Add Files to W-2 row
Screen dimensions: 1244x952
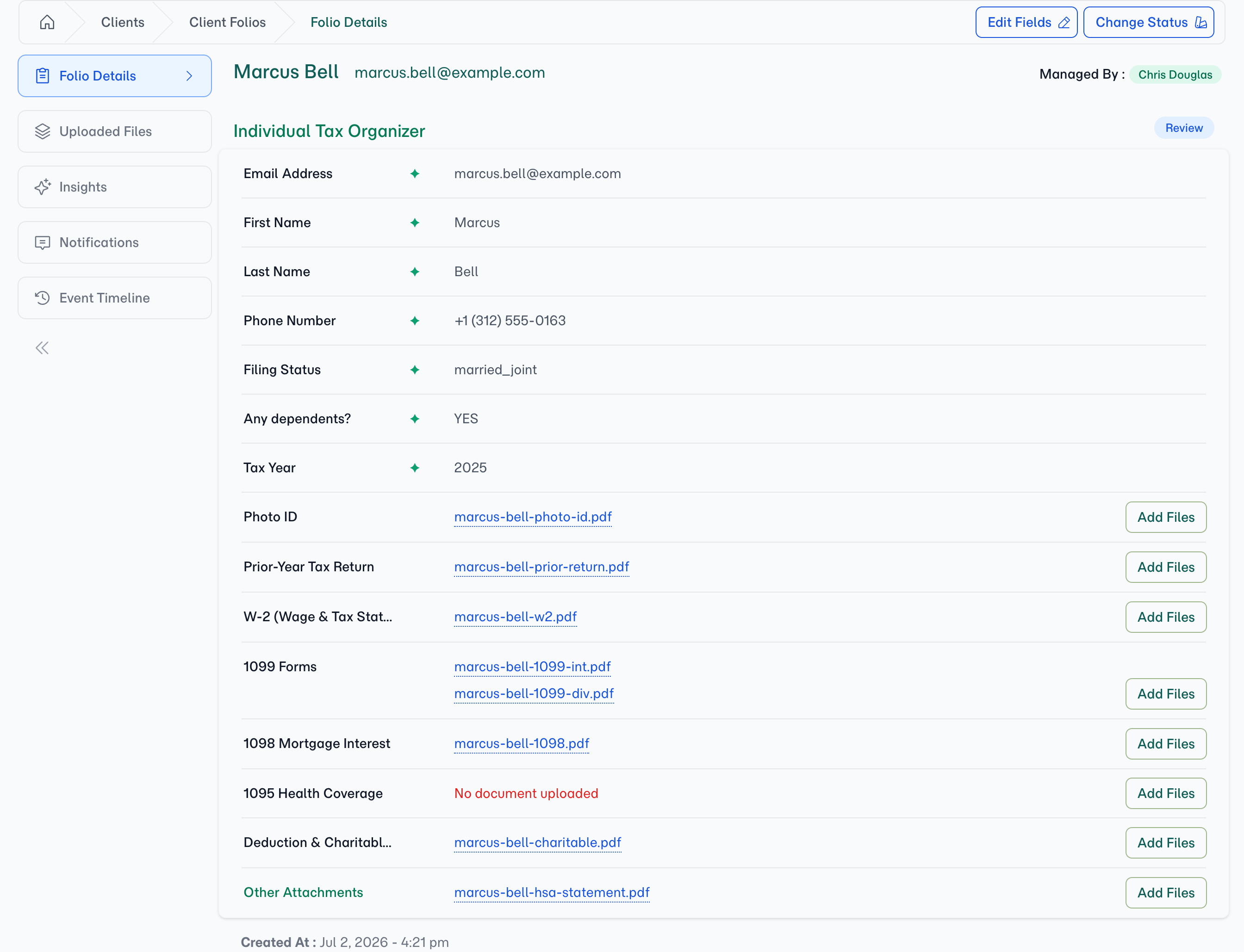[1166, 617]
